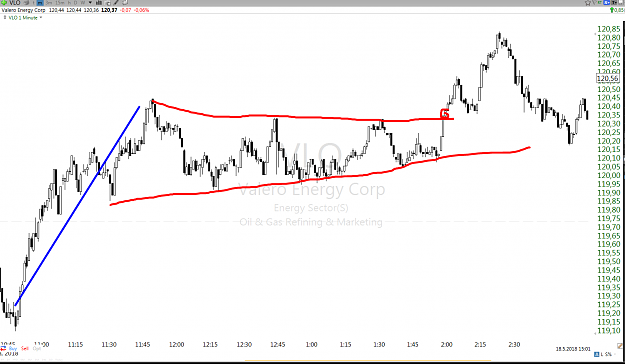Click the star favorite icon
The image size is (625, 364).
(x=588, y=3)
